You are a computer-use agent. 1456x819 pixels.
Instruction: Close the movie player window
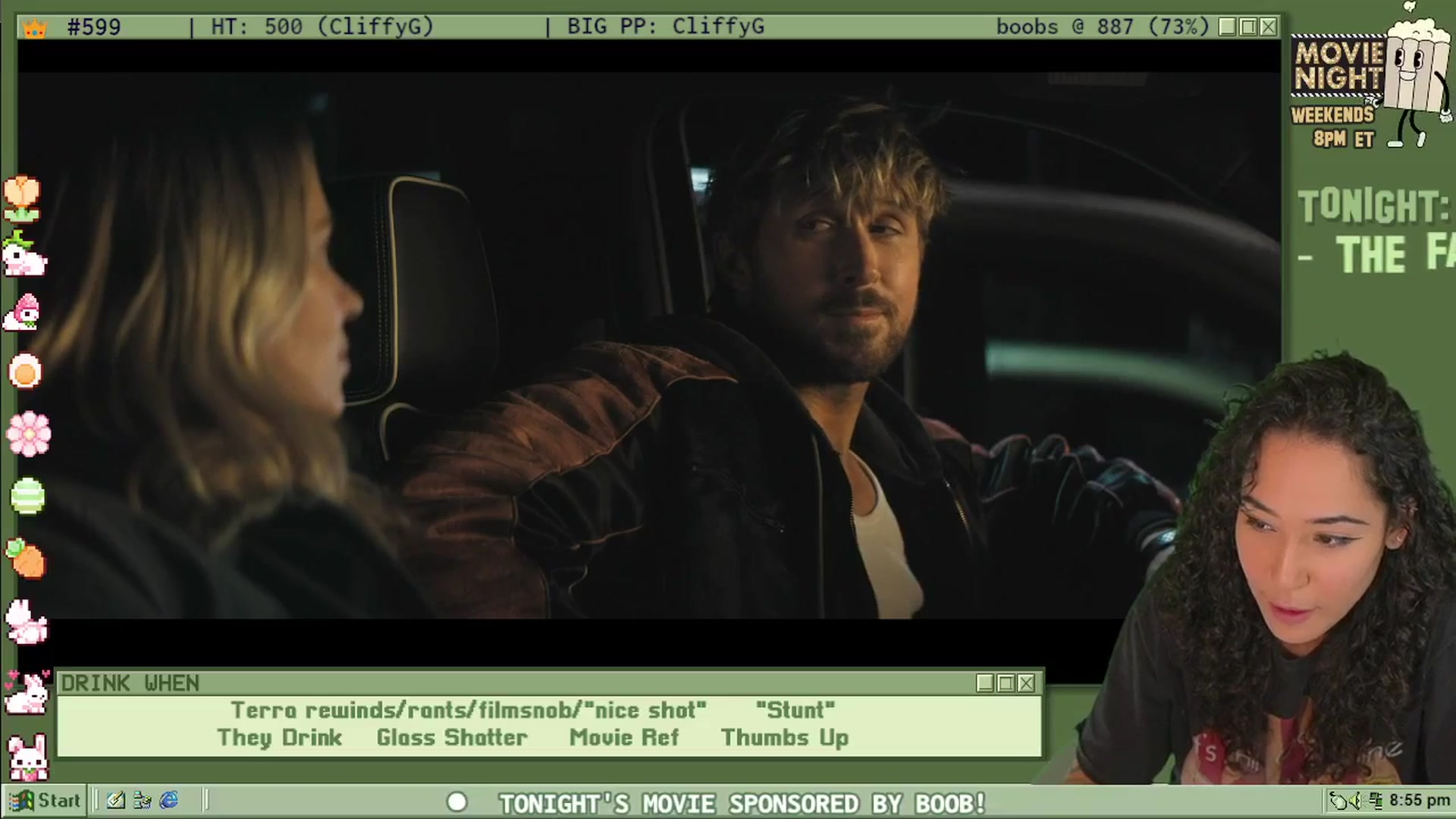(x=1268, y=27)
